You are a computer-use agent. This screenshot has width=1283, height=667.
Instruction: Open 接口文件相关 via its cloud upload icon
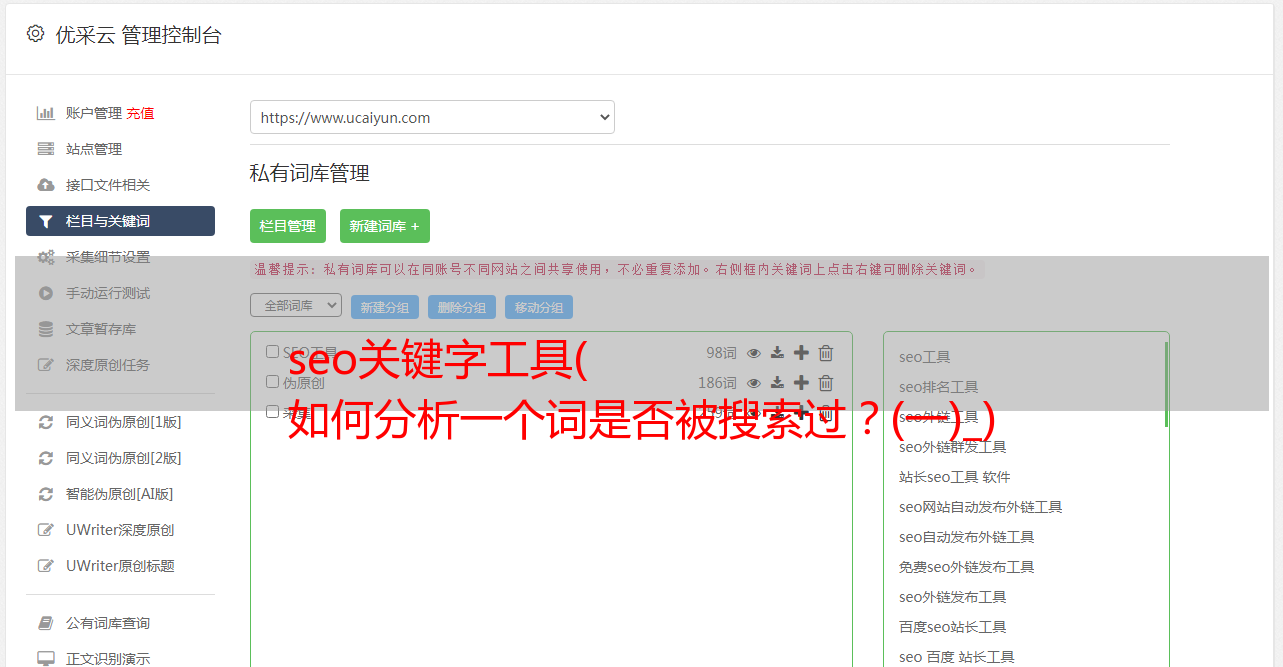(46, 185)
